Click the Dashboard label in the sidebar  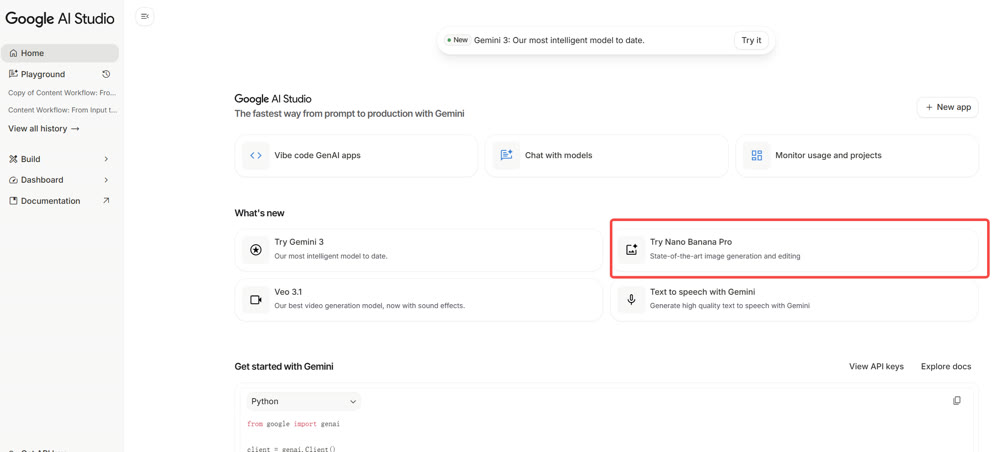pyautogui.click(x=42, y=180)
